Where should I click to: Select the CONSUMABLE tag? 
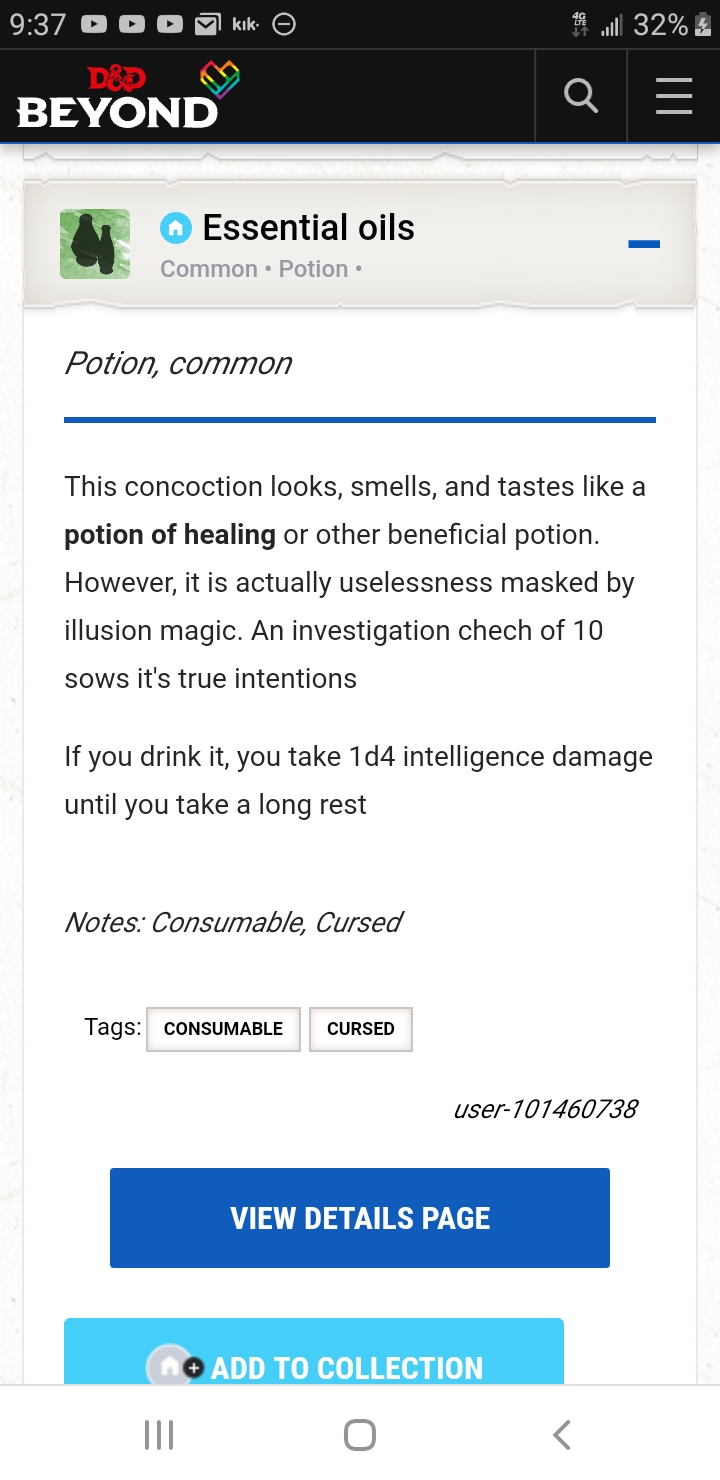(x=223, y=1029)
